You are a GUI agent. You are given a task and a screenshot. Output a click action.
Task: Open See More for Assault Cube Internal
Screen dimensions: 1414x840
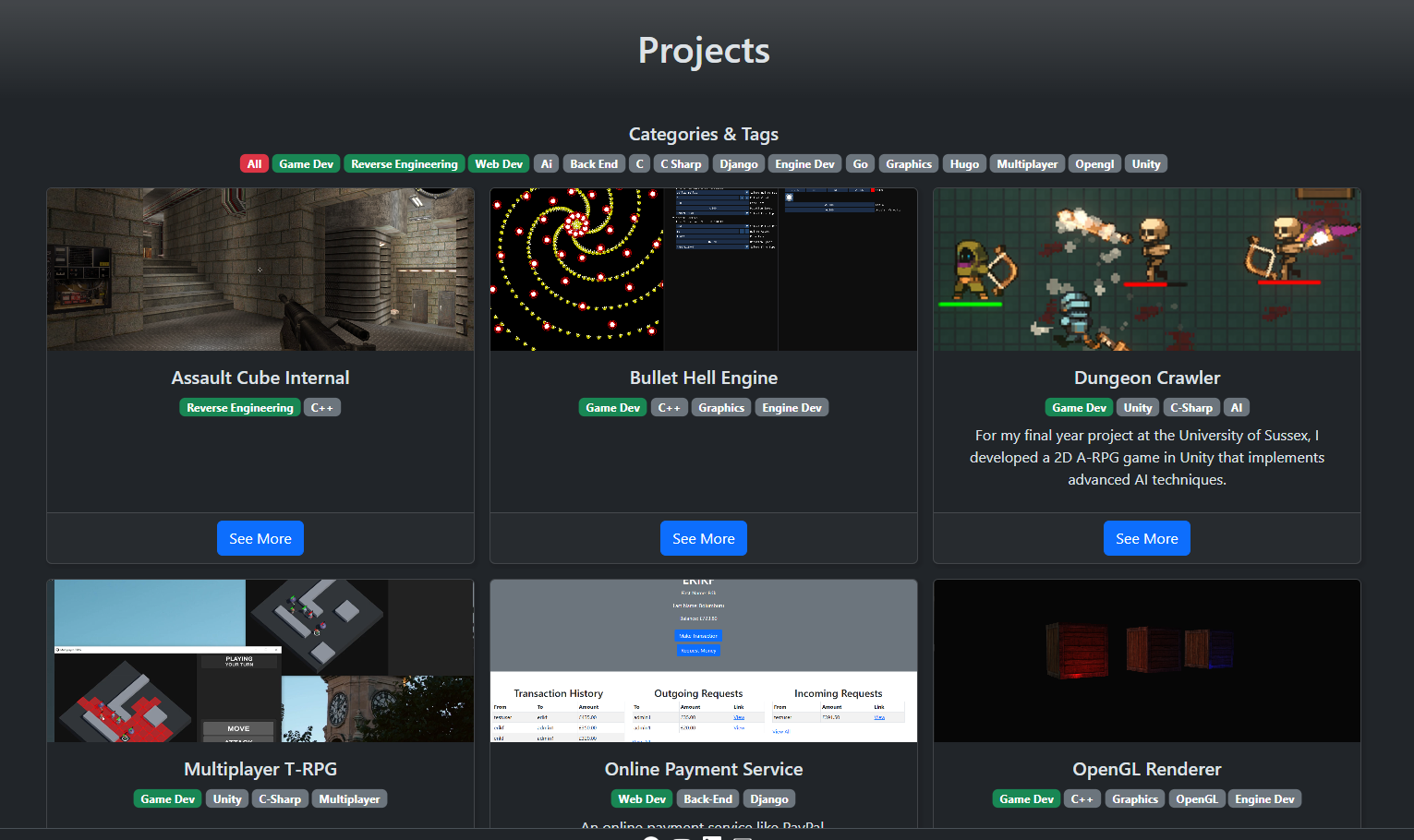260,538
